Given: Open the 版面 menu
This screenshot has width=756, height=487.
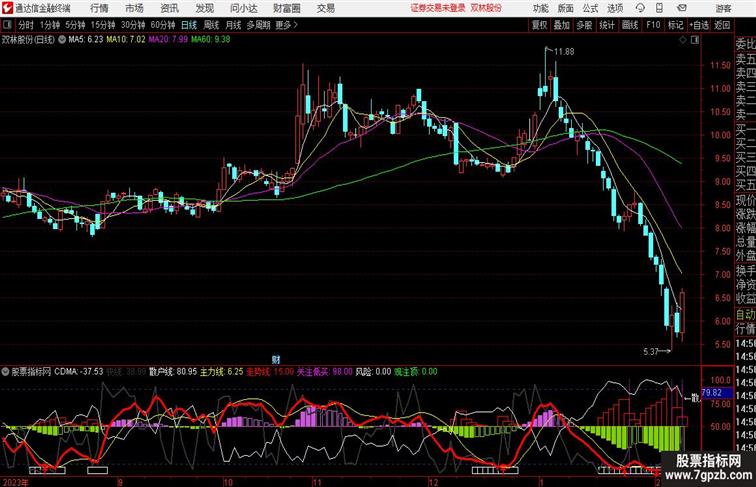Looking at the screenshot, I should 566,8.
